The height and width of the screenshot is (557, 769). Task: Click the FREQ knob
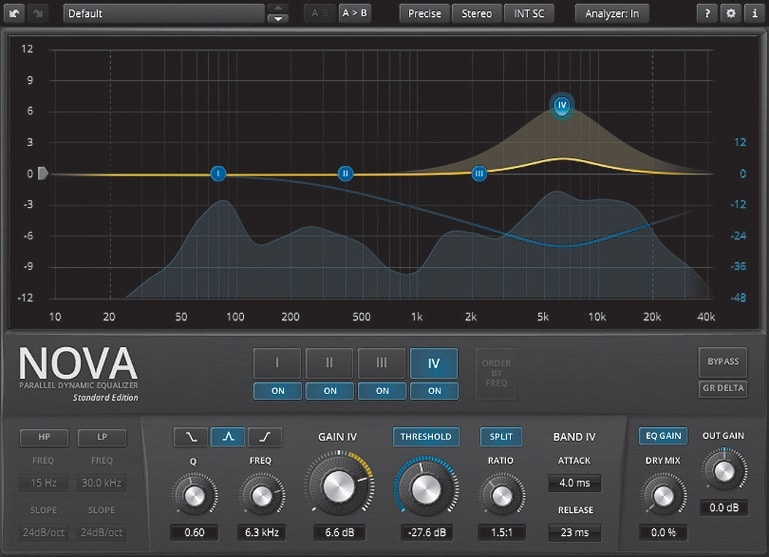tap(262, 496)
